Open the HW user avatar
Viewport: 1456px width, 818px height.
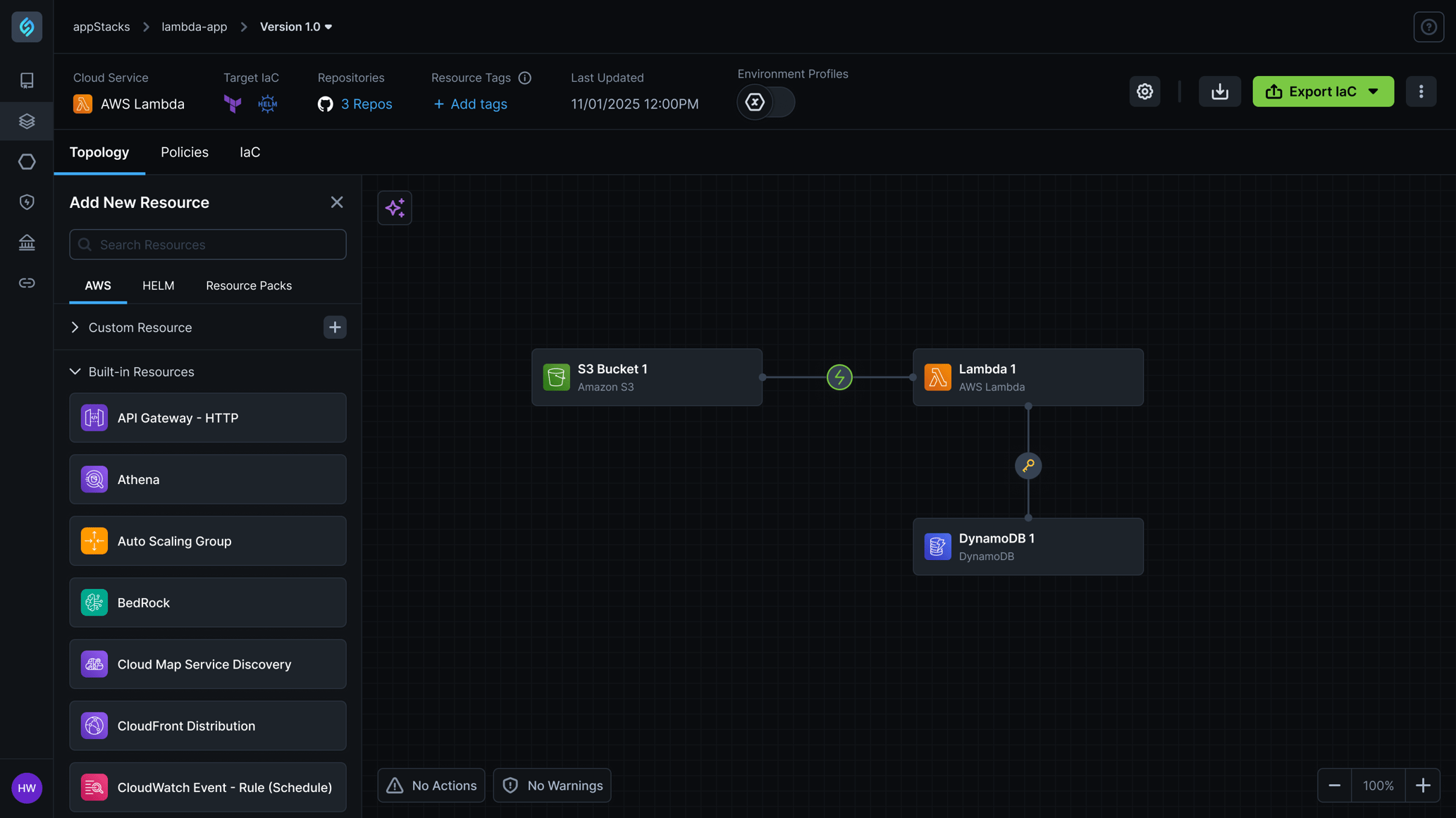(27, 788)
